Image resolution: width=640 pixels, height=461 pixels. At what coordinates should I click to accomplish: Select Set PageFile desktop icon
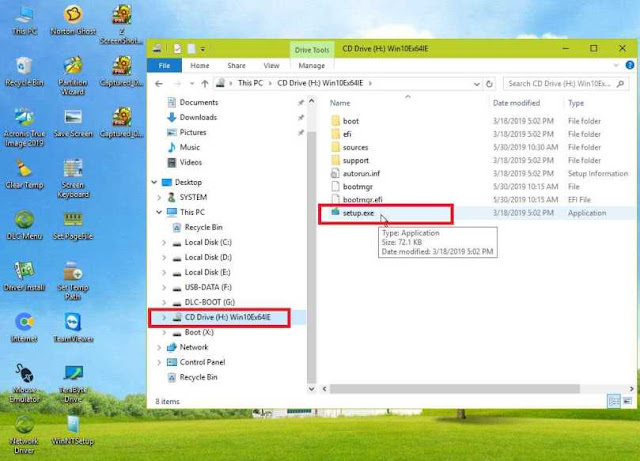click(73, 226)
